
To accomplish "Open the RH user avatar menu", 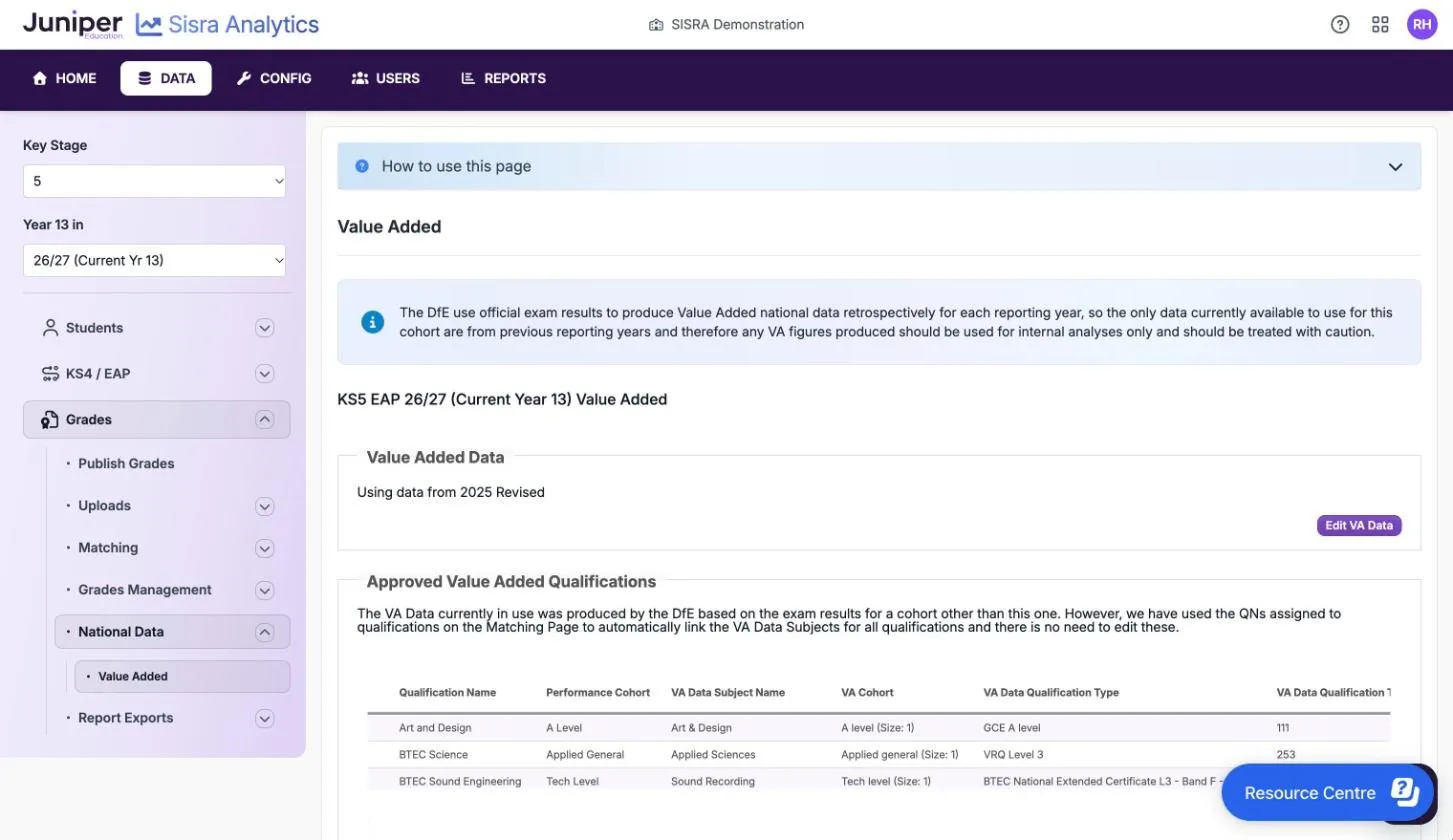I will pyautogui.click(x=1422, y=25).
